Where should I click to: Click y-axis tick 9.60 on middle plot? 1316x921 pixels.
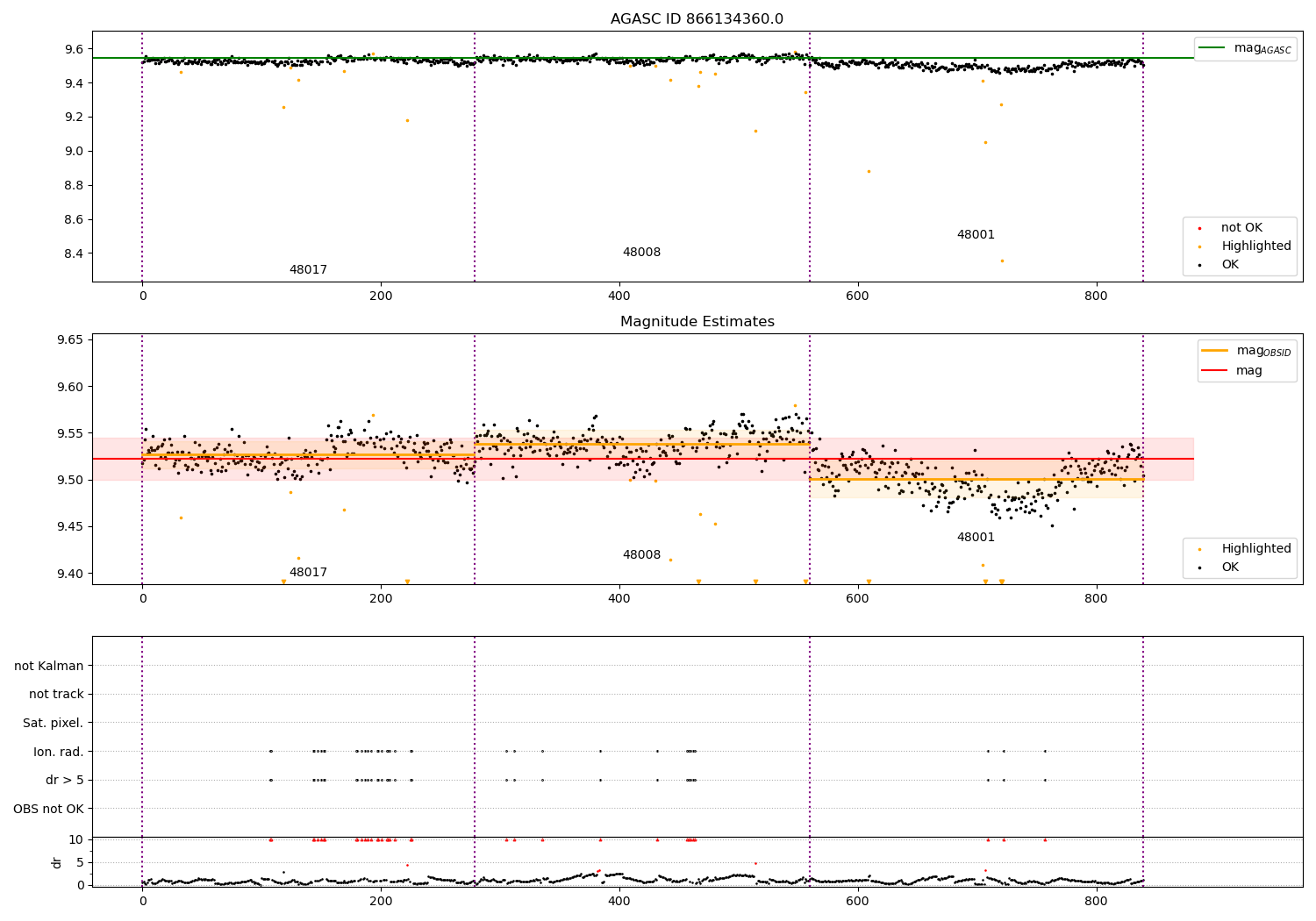pos(69,387)
